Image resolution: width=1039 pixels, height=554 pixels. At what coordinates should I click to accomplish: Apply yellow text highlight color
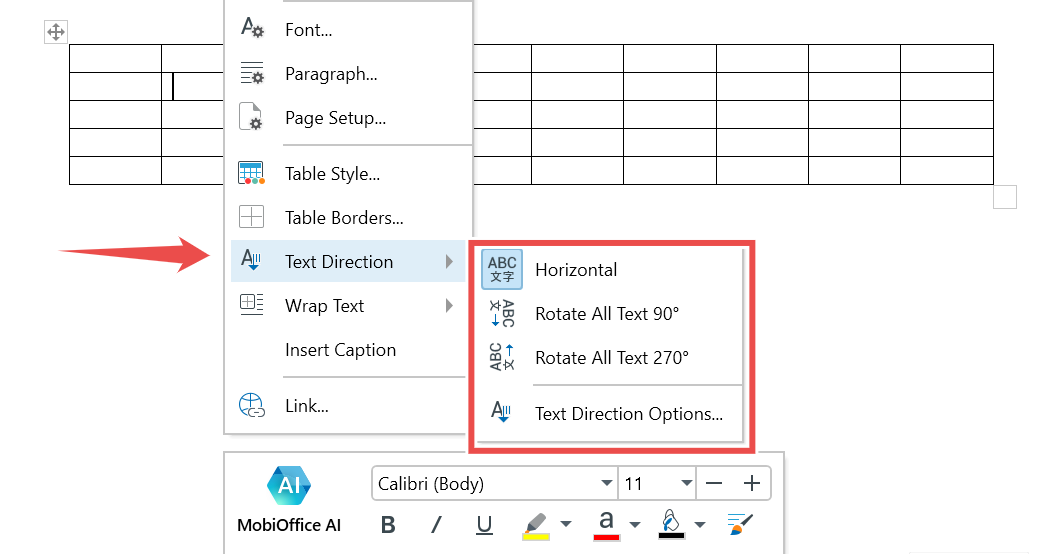535,526
